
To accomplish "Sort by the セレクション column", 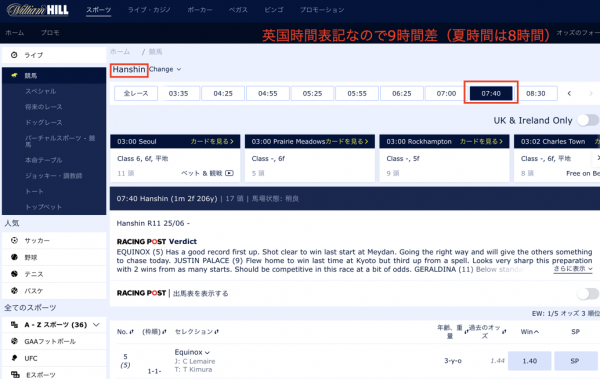I will pyautogui.click(x=197, y=332).
